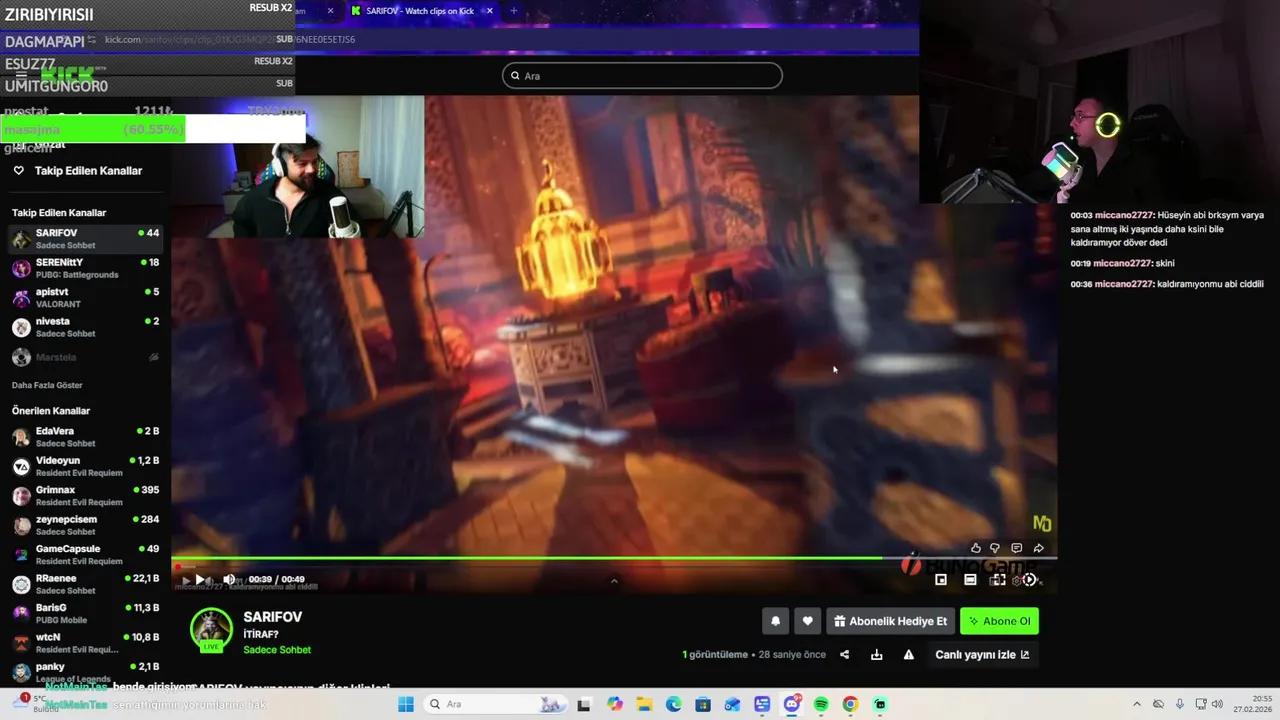Dislike the clip with thumbs-down icon
This screenshot has height=720, width=1280.
pos(995,548)
